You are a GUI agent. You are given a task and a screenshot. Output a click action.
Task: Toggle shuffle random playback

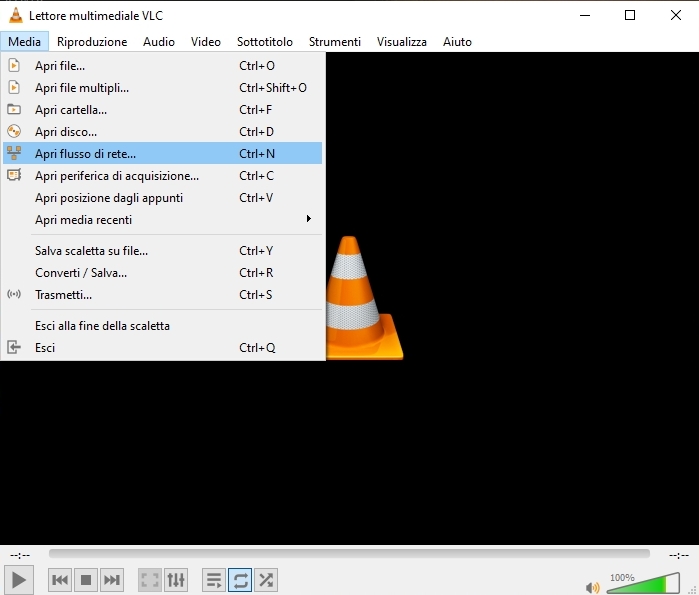tap(266, 580)
